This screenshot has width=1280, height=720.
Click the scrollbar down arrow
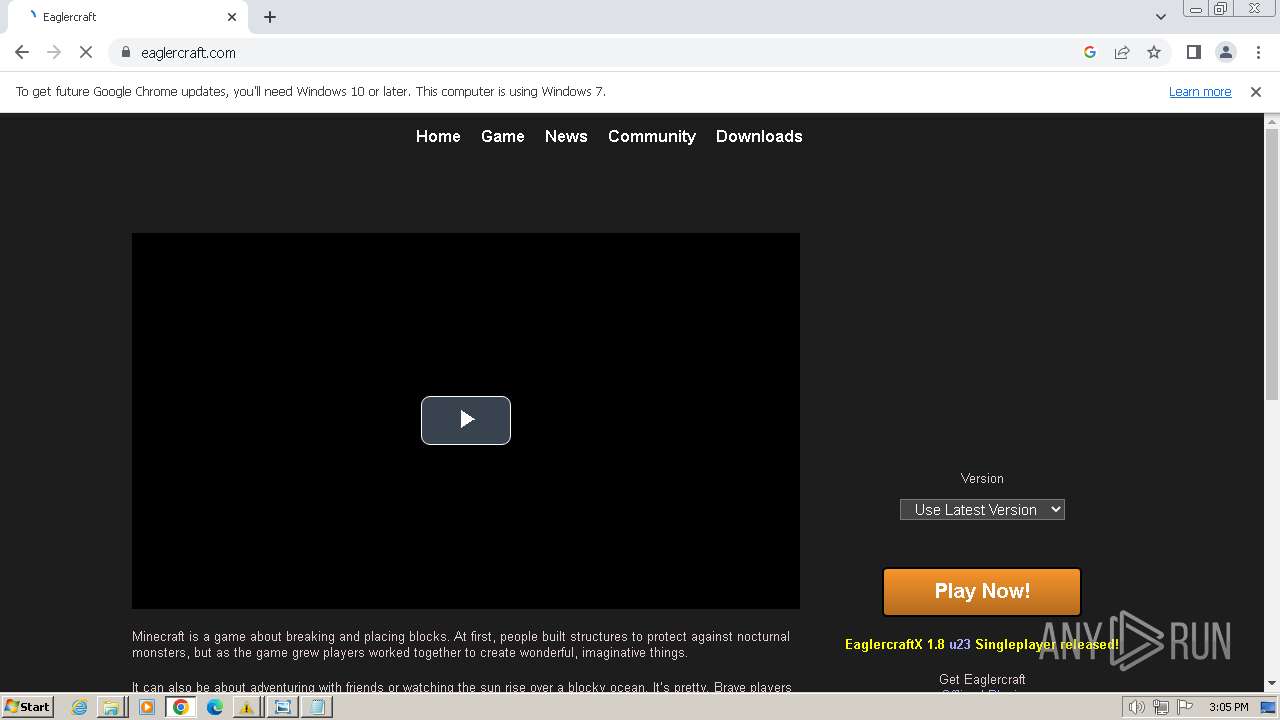click(x=1272, y=683)
